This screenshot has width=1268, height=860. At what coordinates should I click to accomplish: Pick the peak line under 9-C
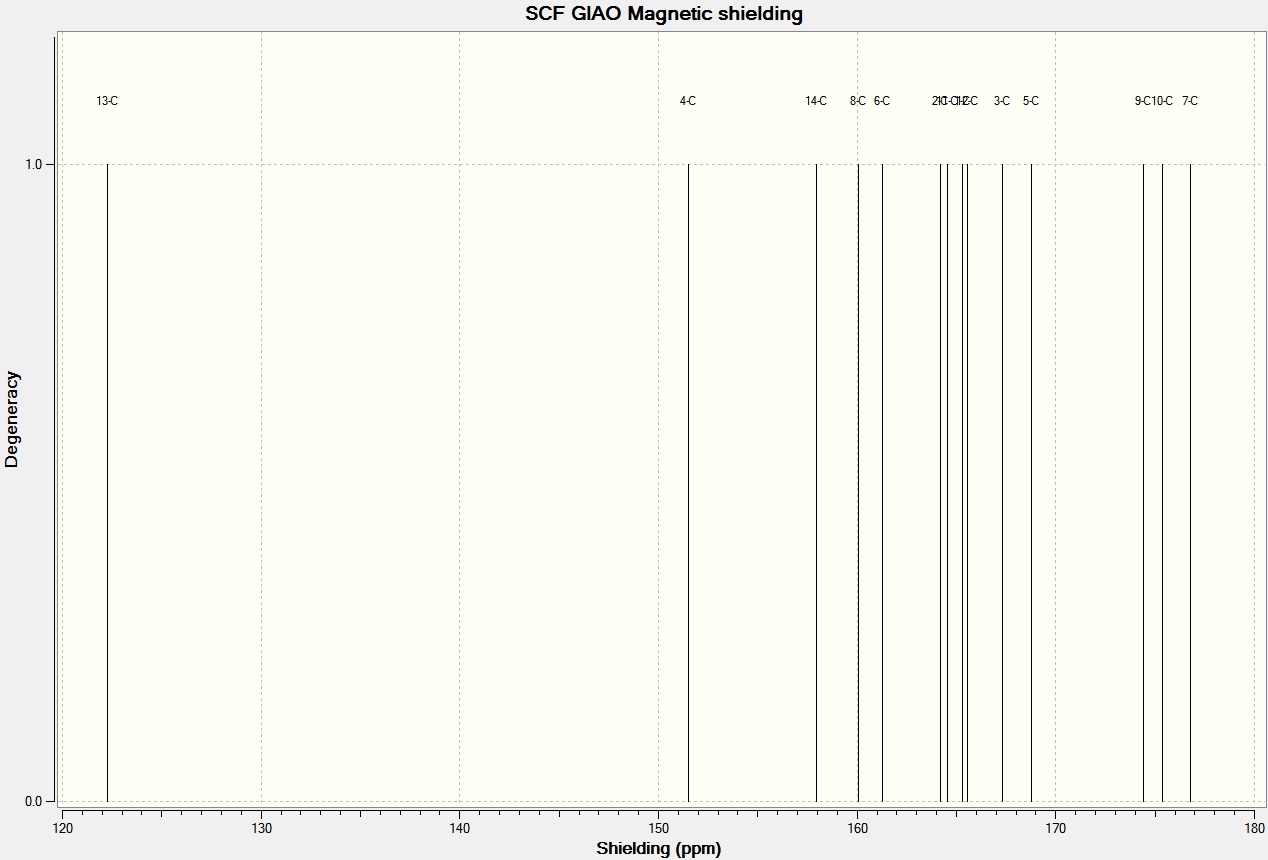[x=1143, y=482]
